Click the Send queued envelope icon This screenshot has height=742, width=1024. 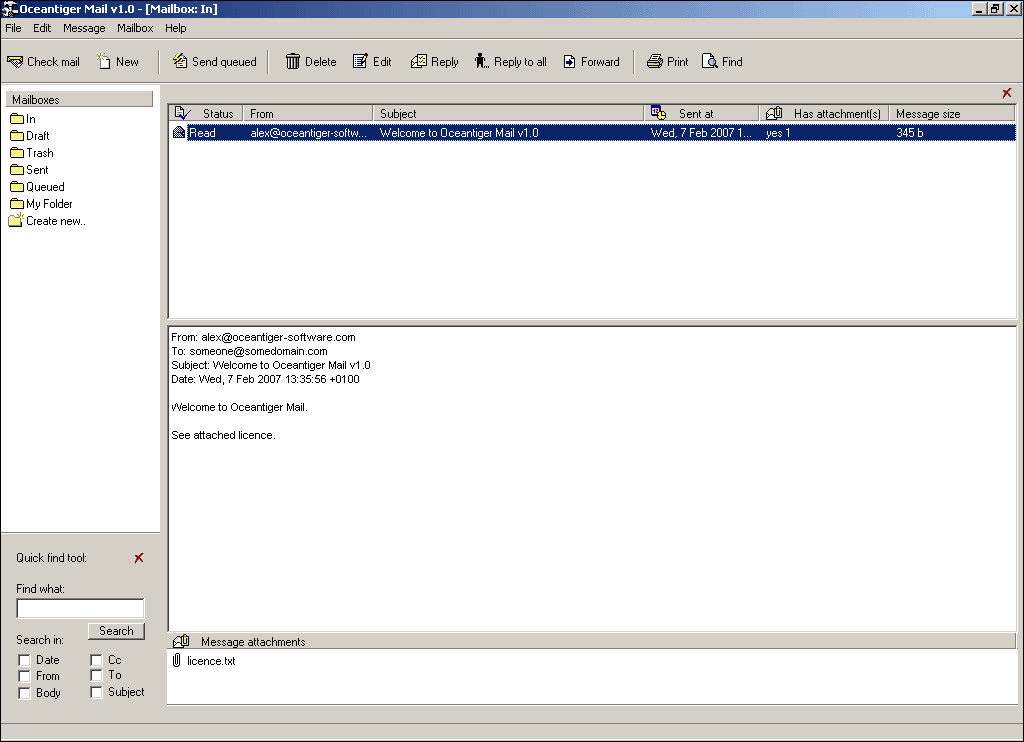click(x=180, y=61)
